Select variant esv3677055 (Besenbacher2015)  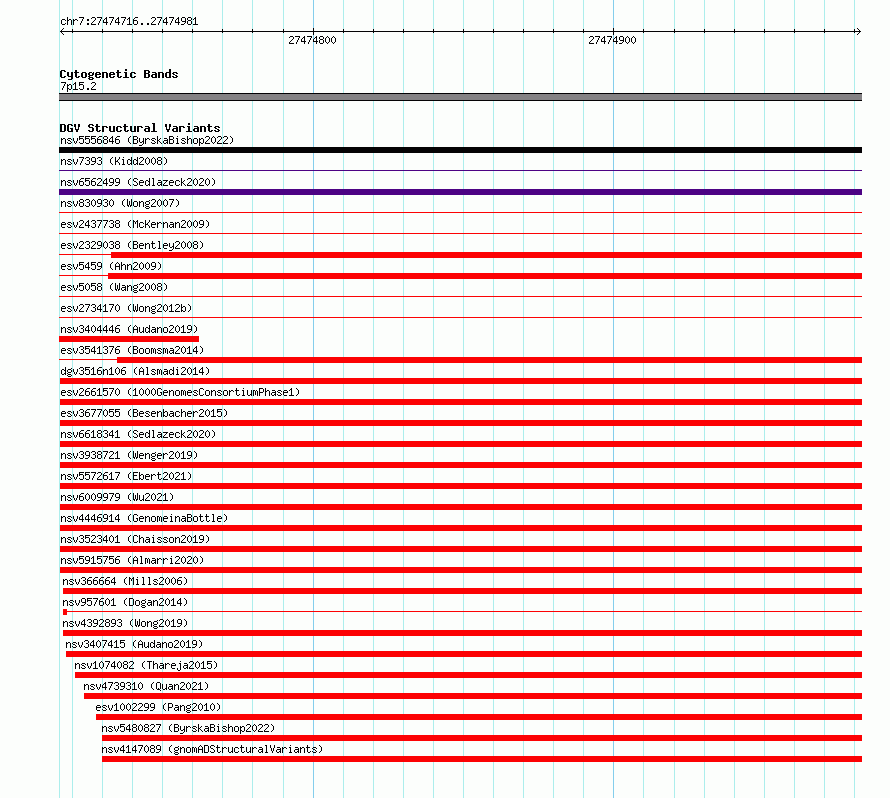click(x=144, y=413)
